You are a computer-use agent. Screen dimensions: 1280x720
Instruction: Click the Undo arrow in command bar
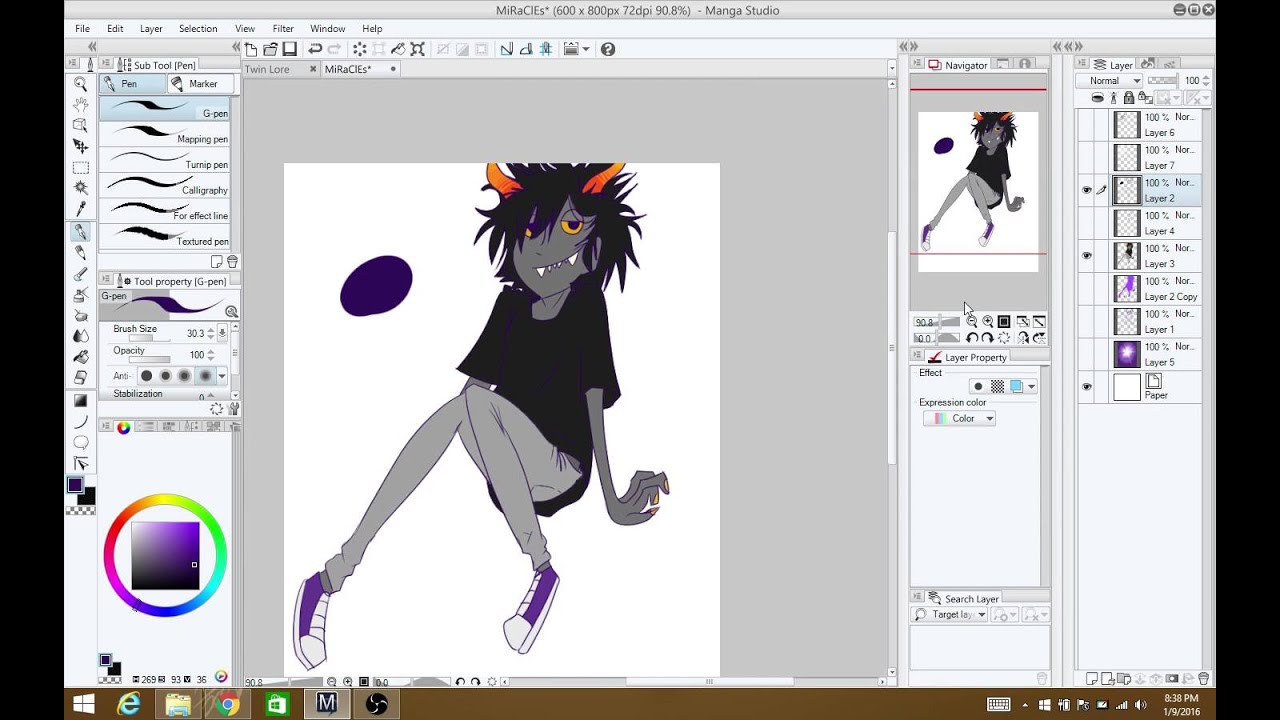point(315,49)
